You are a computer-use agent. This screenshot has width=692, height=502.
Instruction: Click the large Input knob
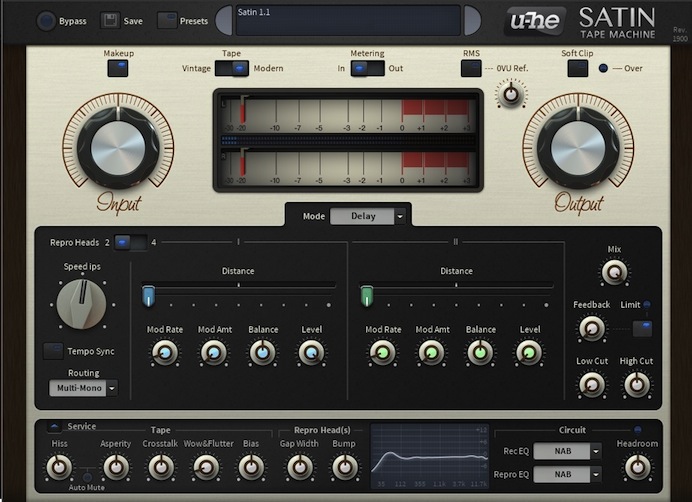coord(118,148)
